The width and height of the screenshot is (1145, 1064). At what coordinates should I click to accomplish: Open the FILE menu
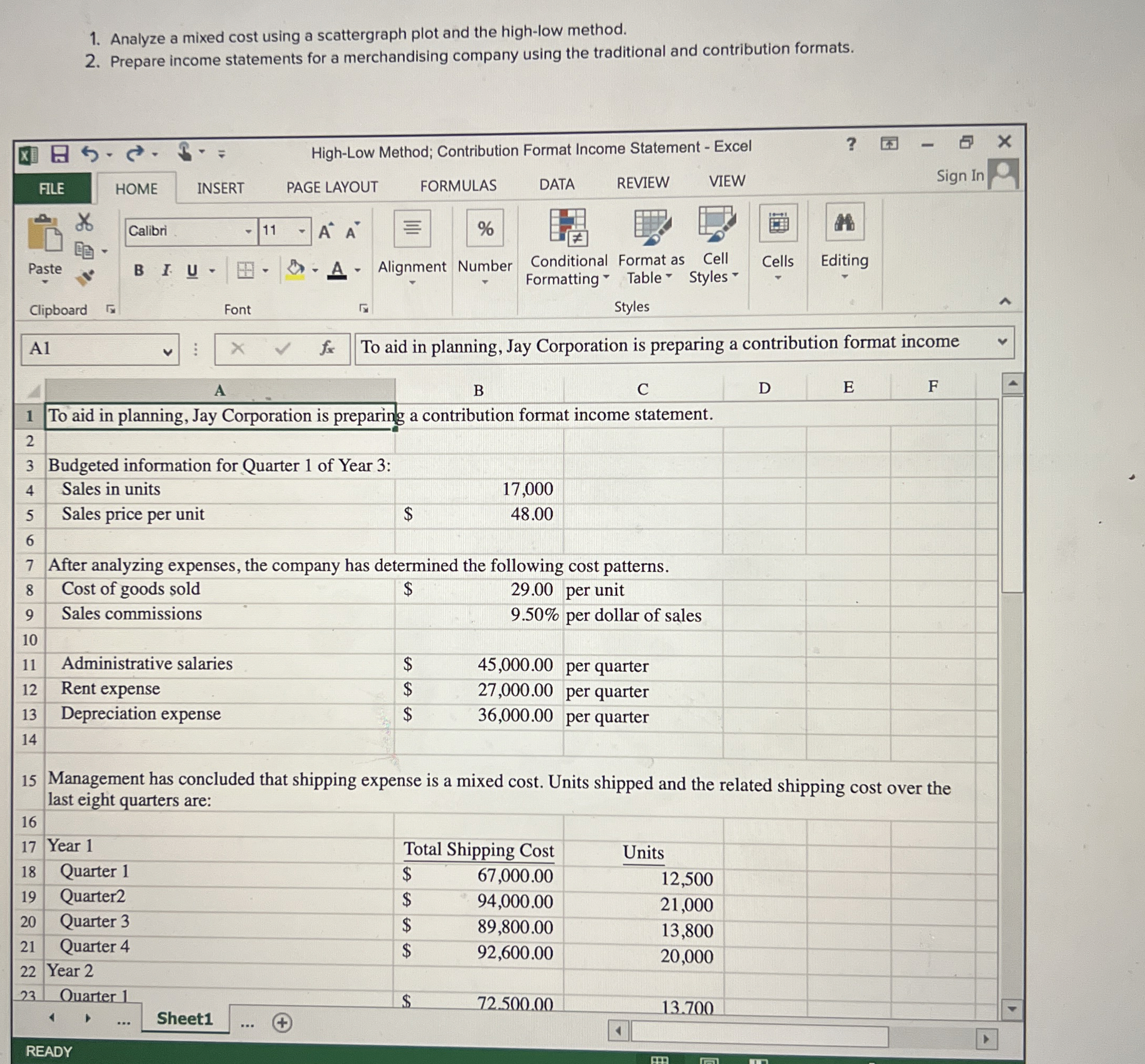(52, 189)
